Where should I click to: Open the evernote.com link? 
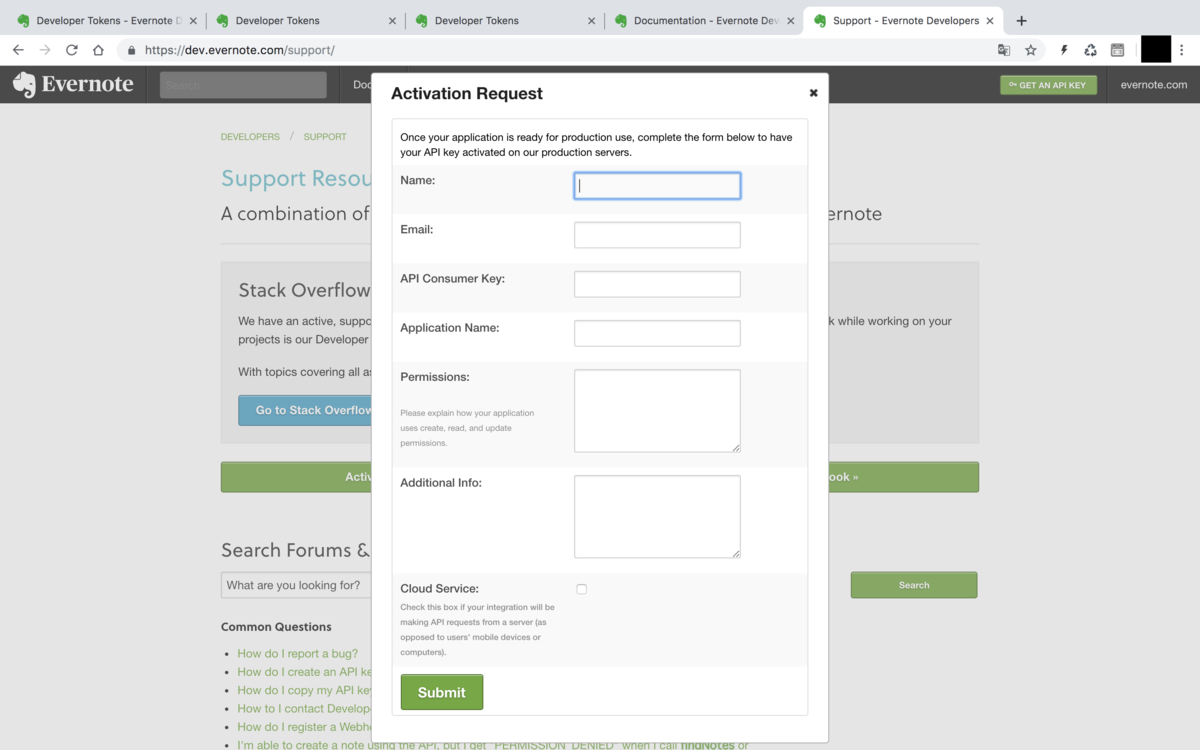pyautogui.click(x=1154, y=85)
